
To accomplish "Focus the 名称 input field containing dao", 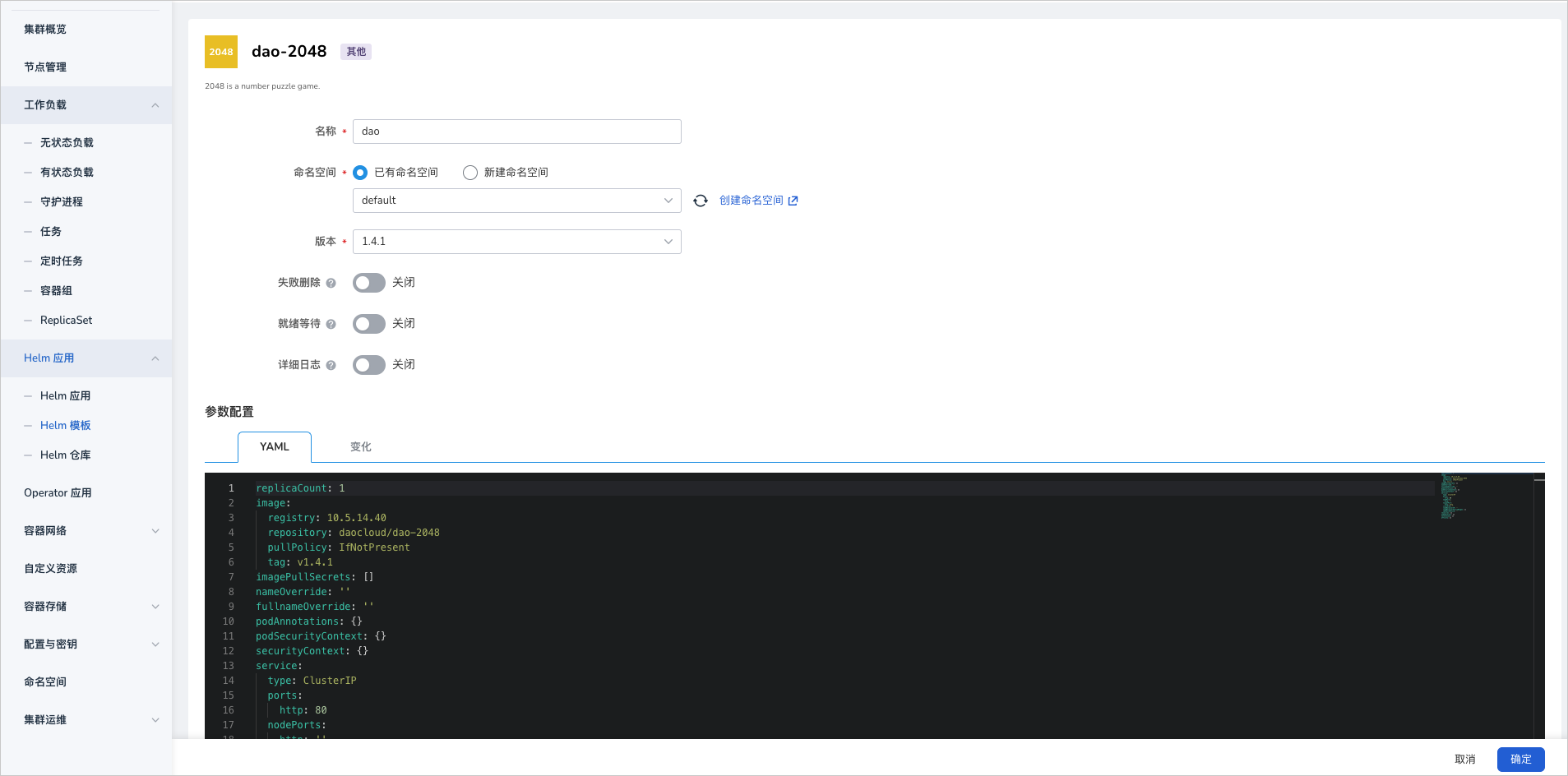I will click(x=517, y=132).
